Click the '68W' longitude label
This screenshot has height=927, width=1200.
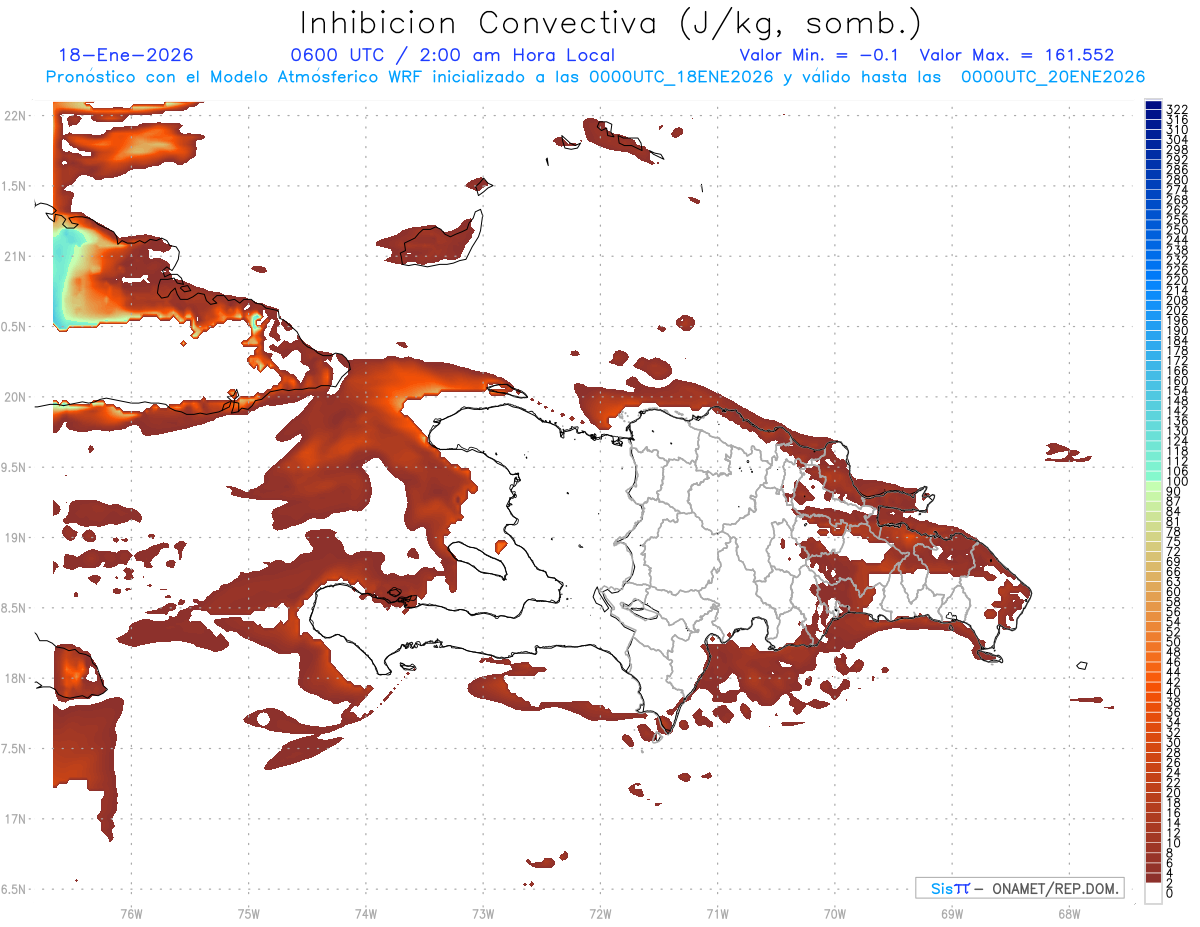1068,913
